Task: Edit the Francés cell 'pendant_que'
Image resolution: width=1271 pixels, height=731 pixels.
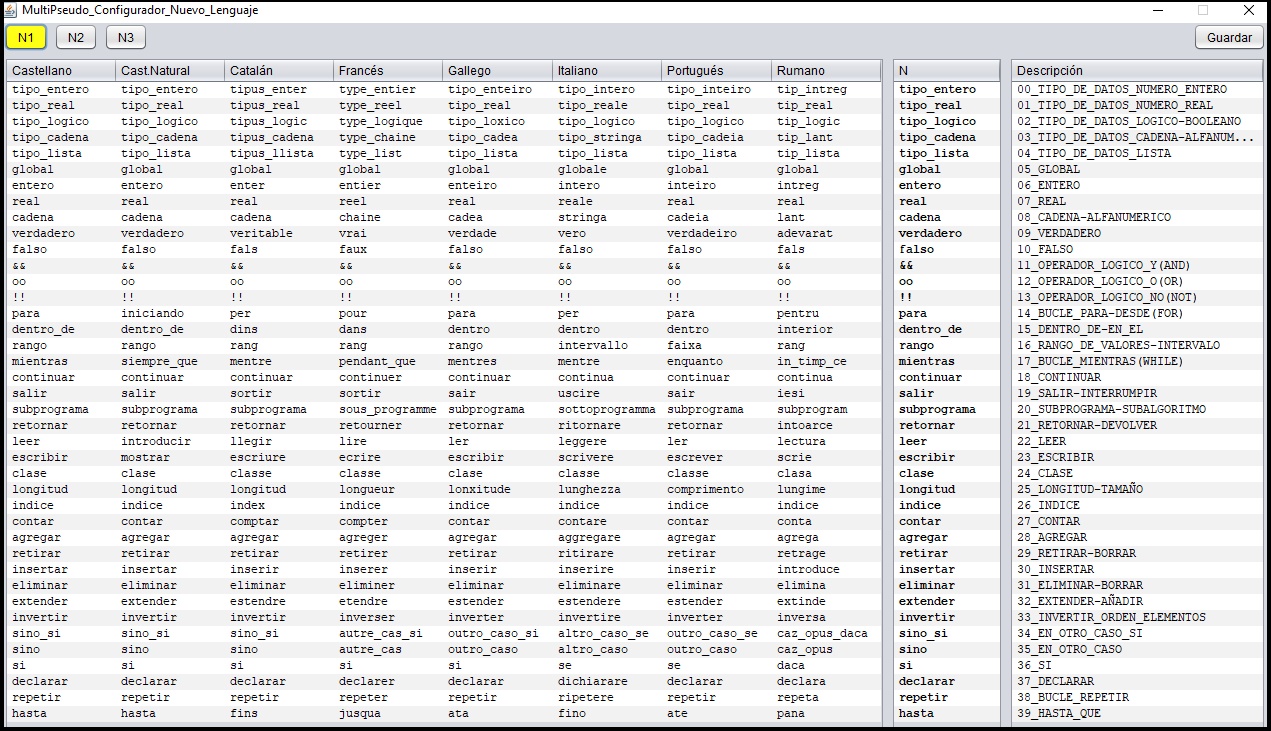Action: point(377,361)
